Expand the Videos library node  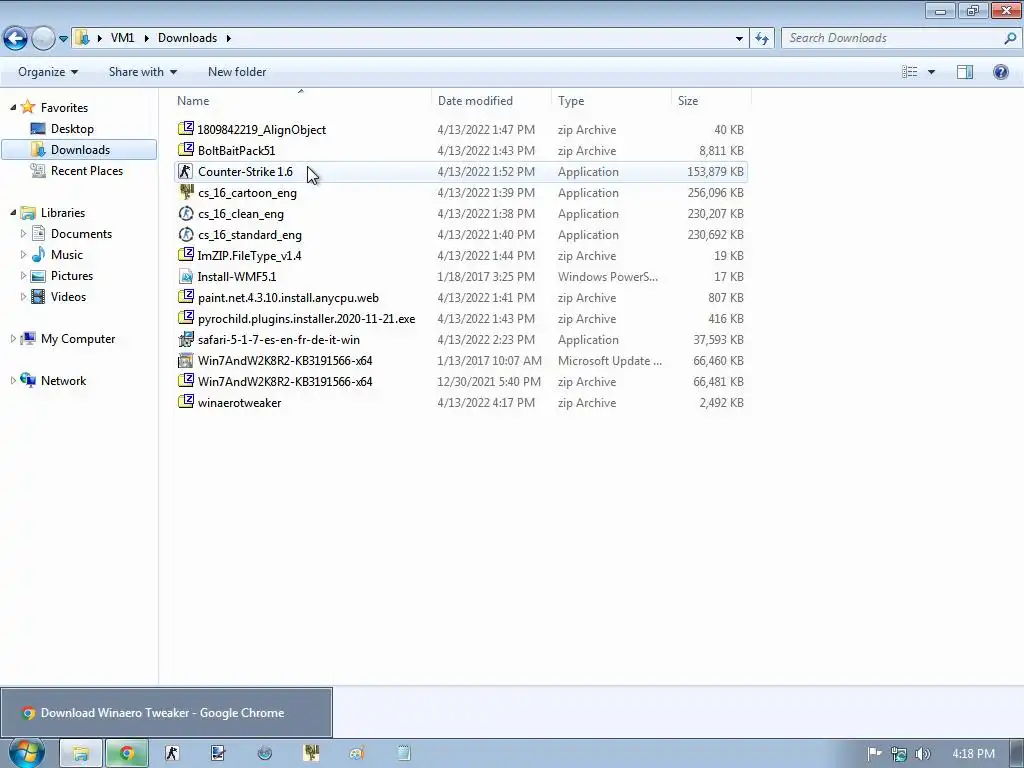point(24,296)
